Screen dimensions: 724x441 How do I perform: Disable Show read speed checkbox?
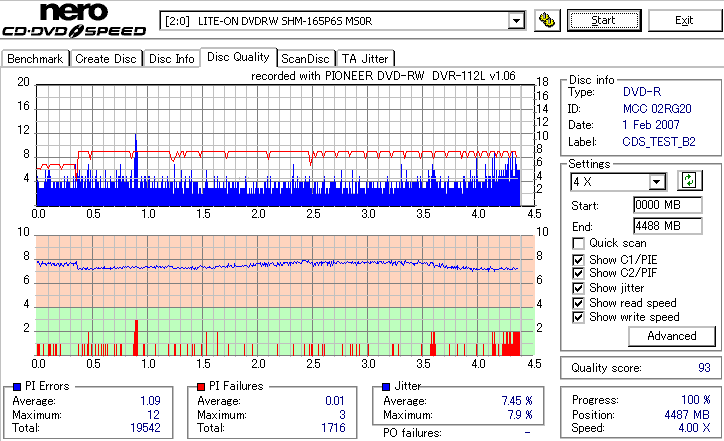(578, 303)
